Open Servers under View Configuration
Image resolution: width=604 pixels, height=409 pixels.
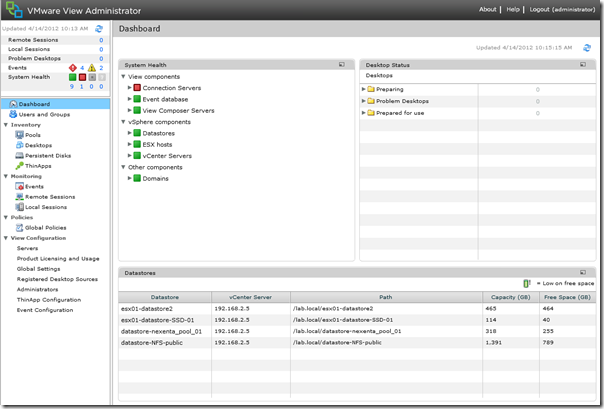(27, 248)
